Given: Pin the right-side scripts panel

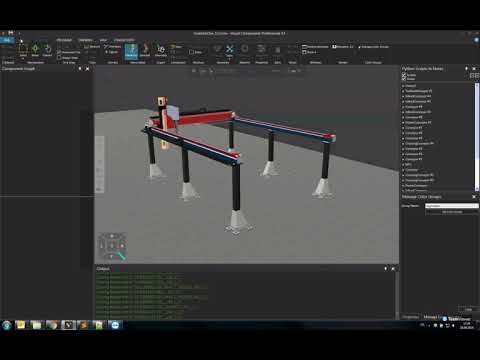Looking at the screenshot, I should (466, 68).
